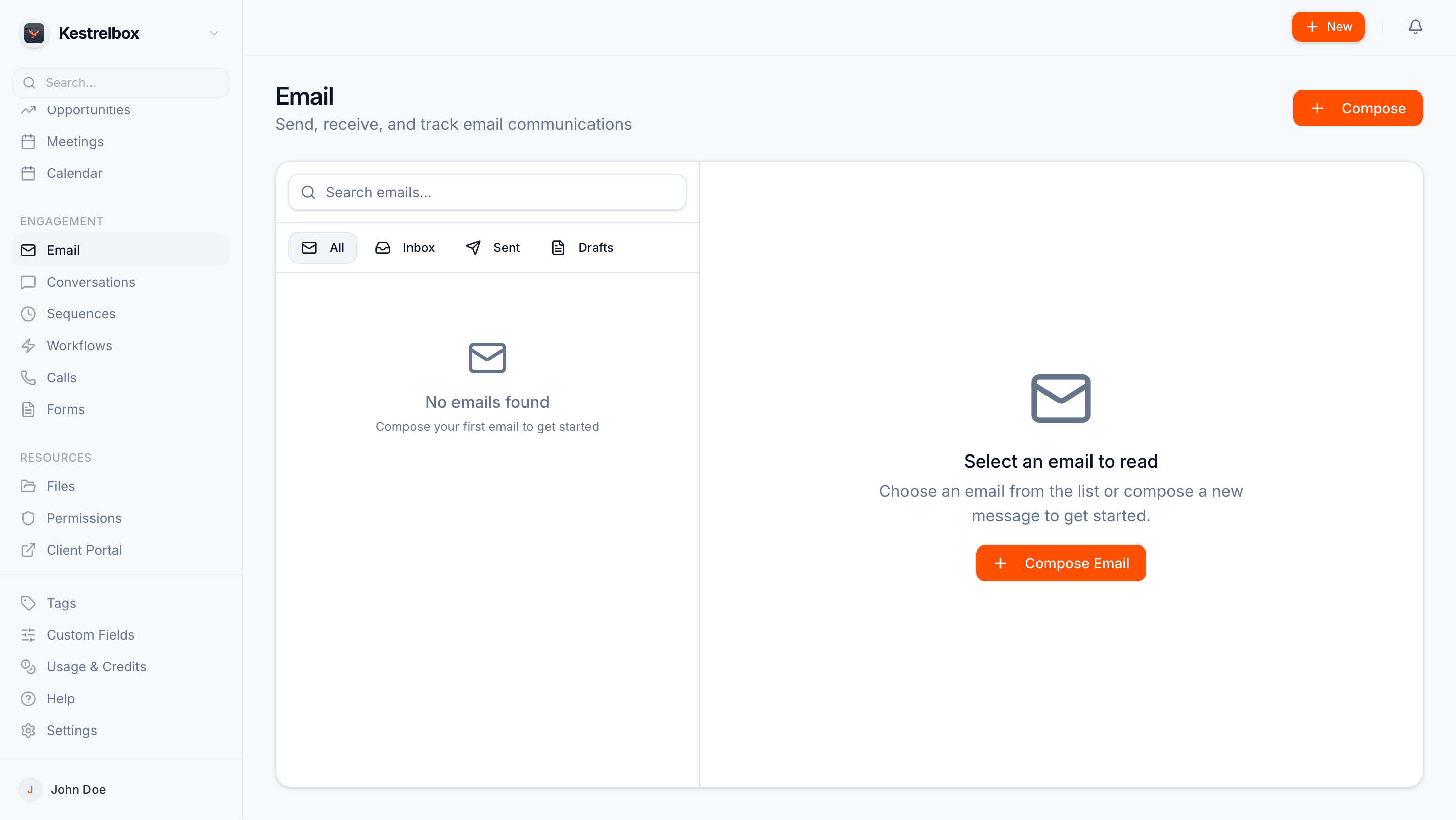
Task: Click the Compose Email button
Action: [x=1061, y=562]
